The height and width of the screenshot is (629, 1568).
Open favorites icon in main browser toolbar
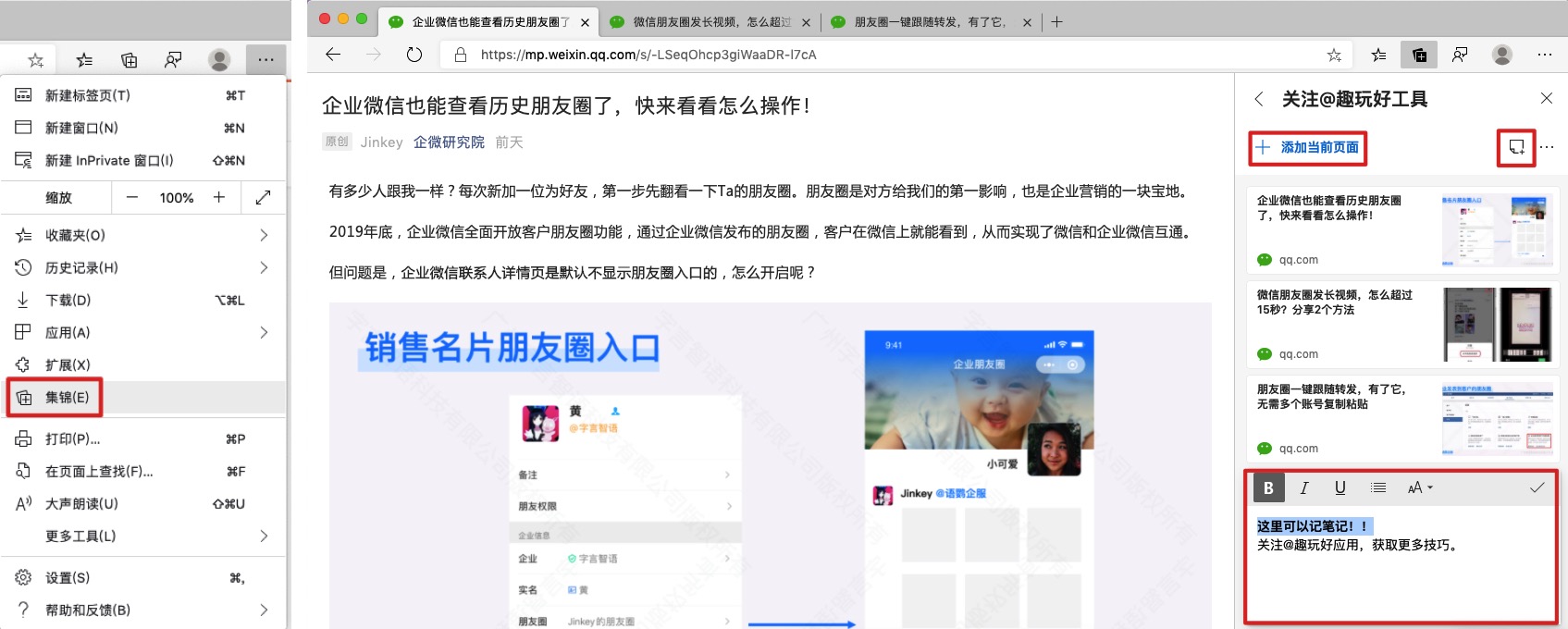[x=1378, y=55]
